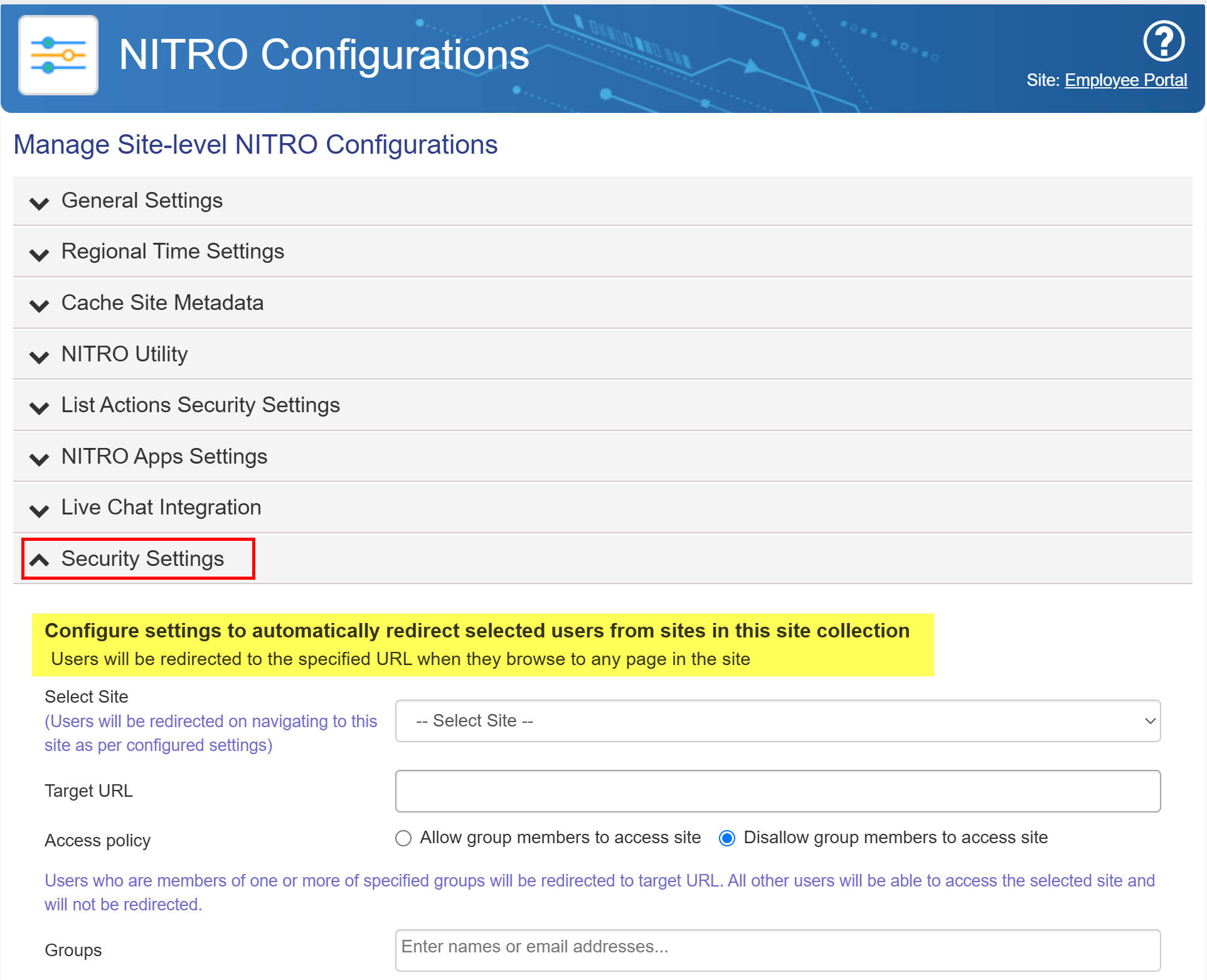Click the Cache Site Metadata chevron arrow
The width and height of the screenshot is (1207, 980).
(40, 305)
